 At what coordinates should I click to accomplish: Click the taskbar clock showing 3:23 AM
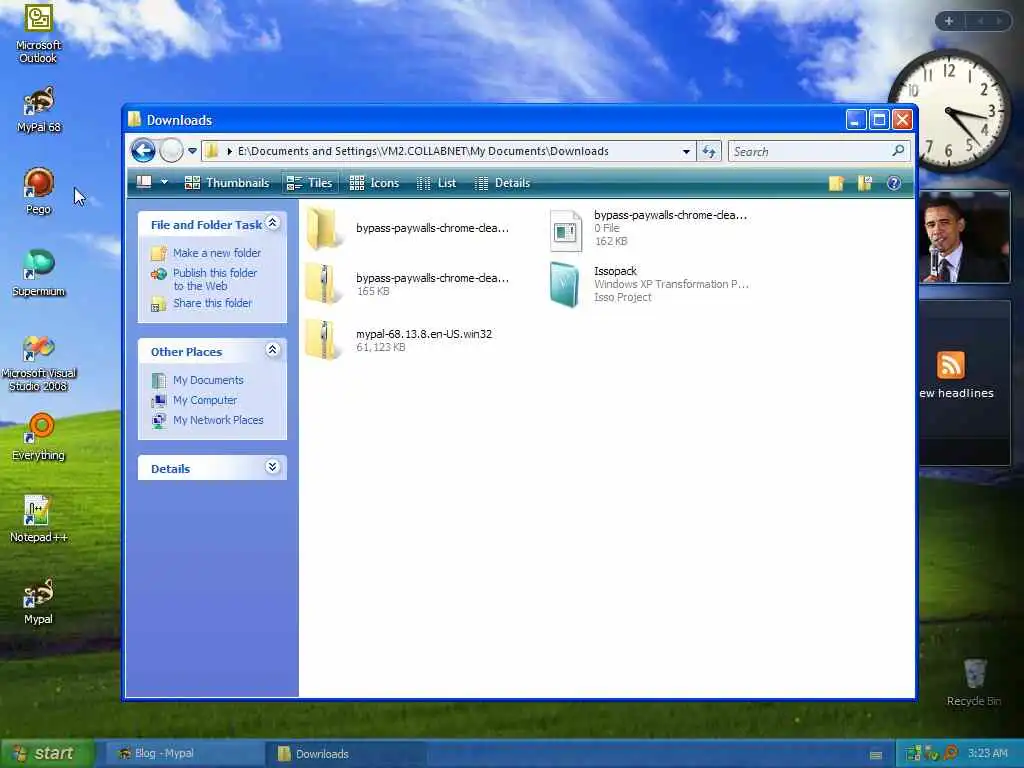(x=987, y=753)
